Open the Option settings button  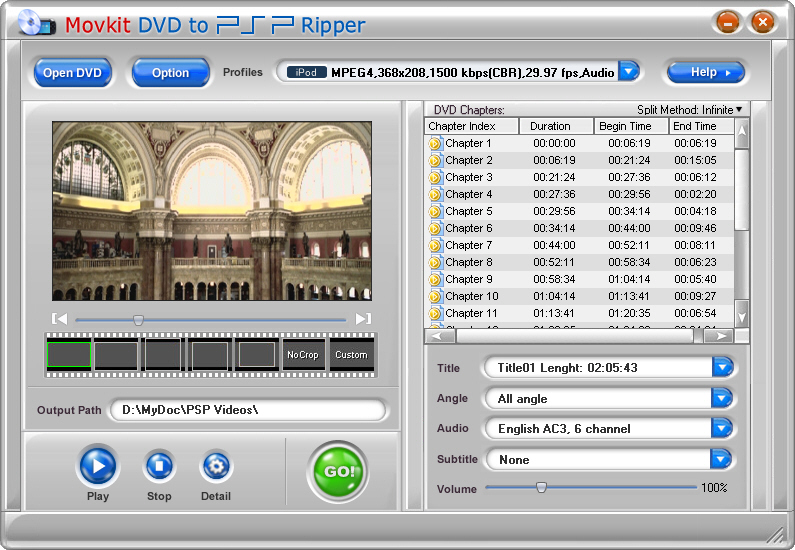click(170, 72)
